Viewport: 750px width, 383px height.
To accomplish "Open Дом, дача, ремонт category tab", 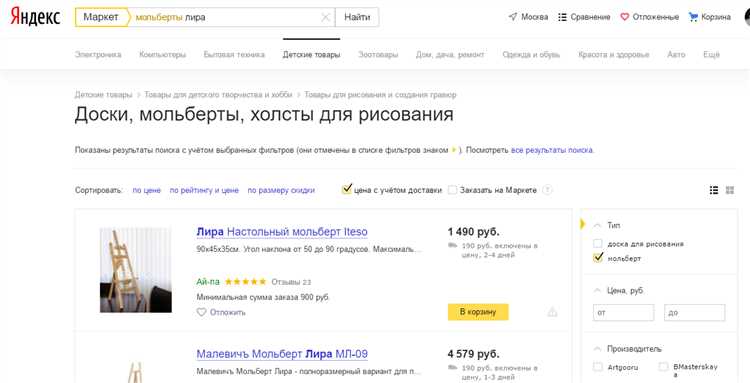I will 450,55.
